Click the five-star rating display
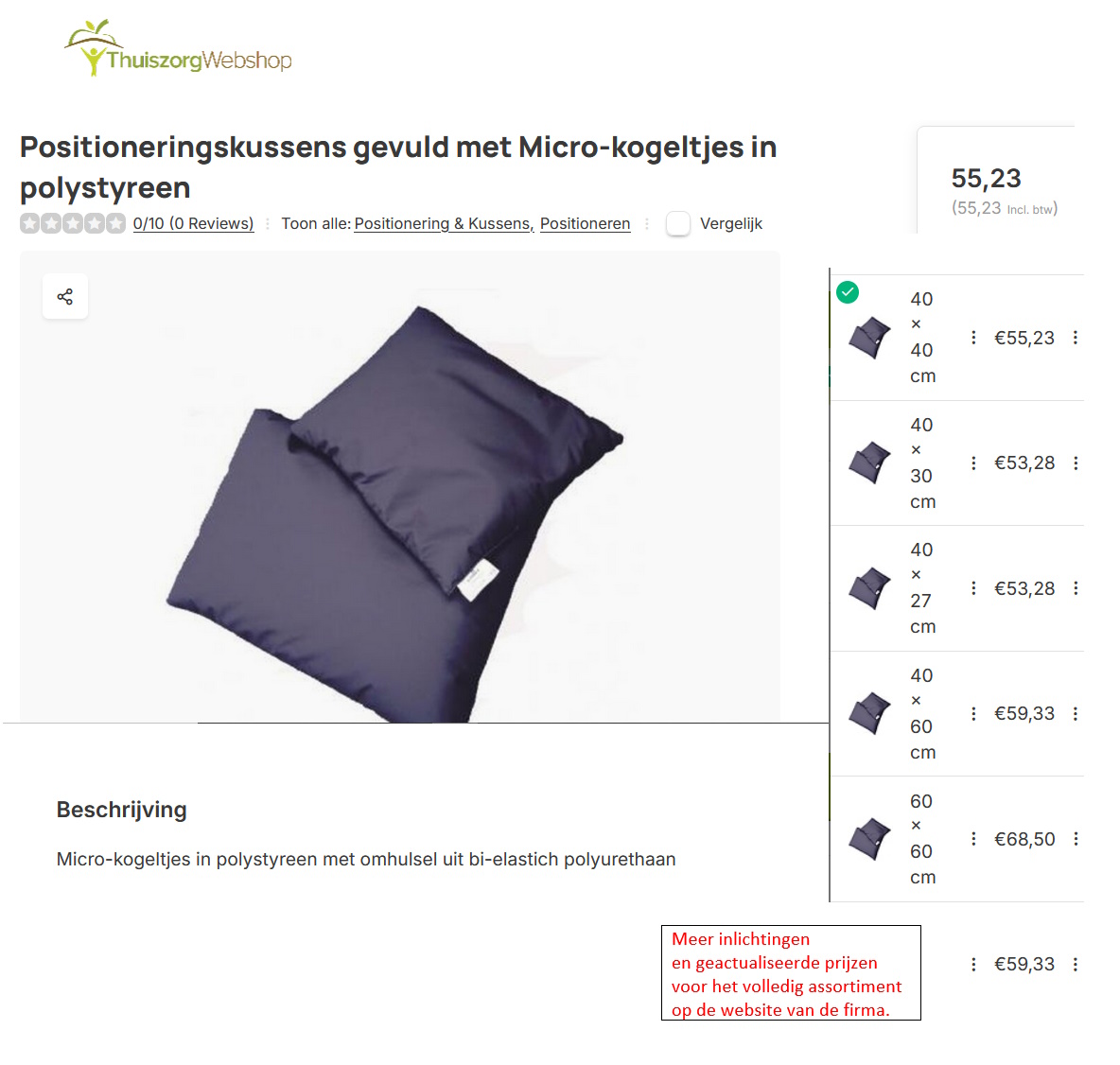The image size is (1120, 1065). (72, 223)
